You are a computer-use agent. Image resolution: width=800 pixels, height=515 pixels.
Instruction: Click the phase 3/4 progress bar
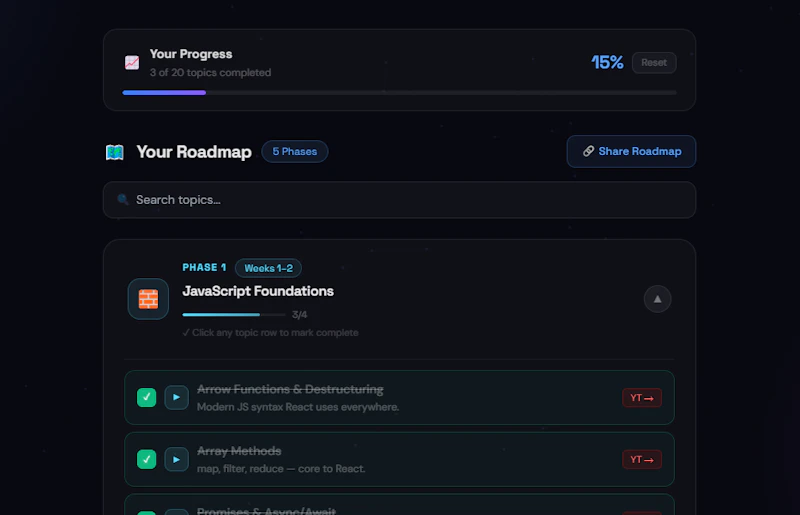click(234, 315)
